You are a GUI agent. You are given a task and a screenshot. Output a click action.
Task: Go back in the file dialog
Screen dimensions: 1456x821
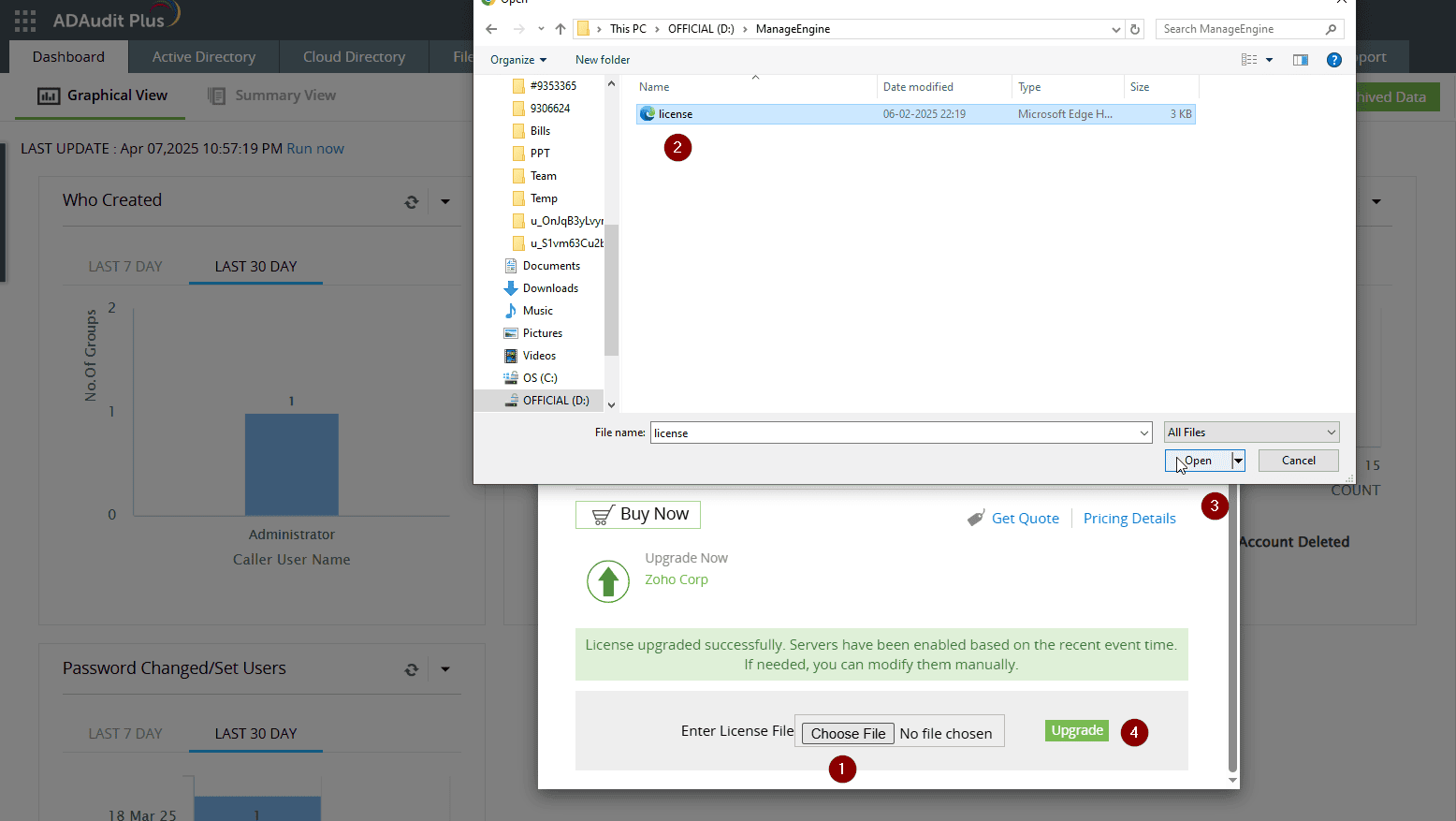(491, 29)
